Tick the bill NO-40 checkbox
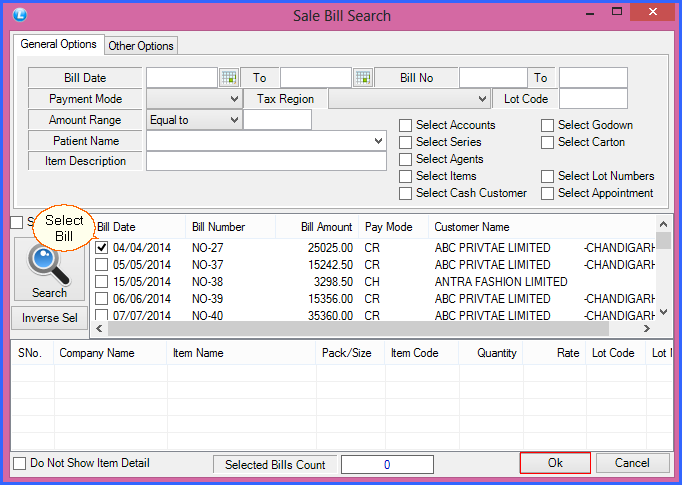 101,315
